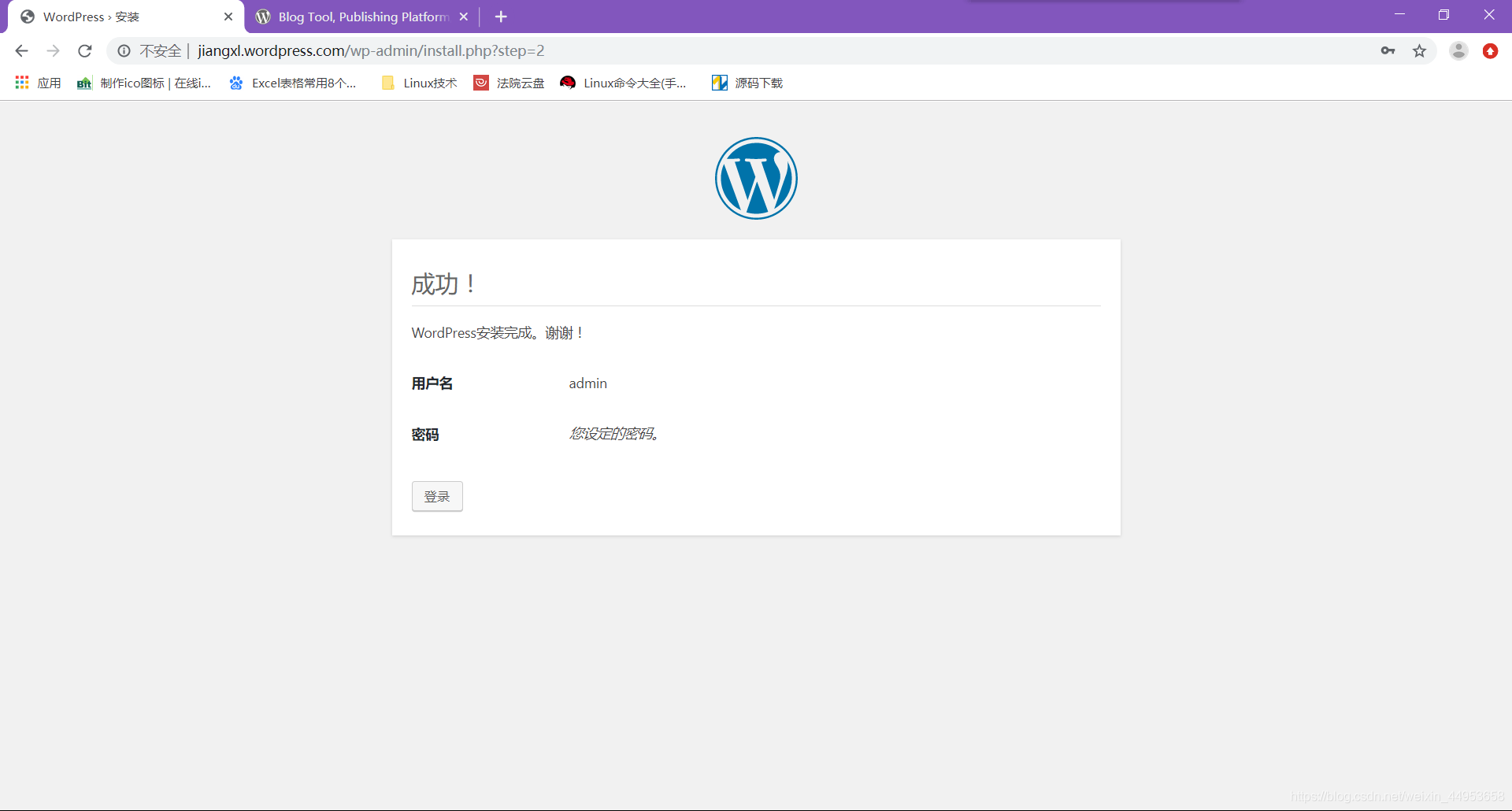
Task: Open the 应用 apps bookmark
Action: [x=38, y=83]
